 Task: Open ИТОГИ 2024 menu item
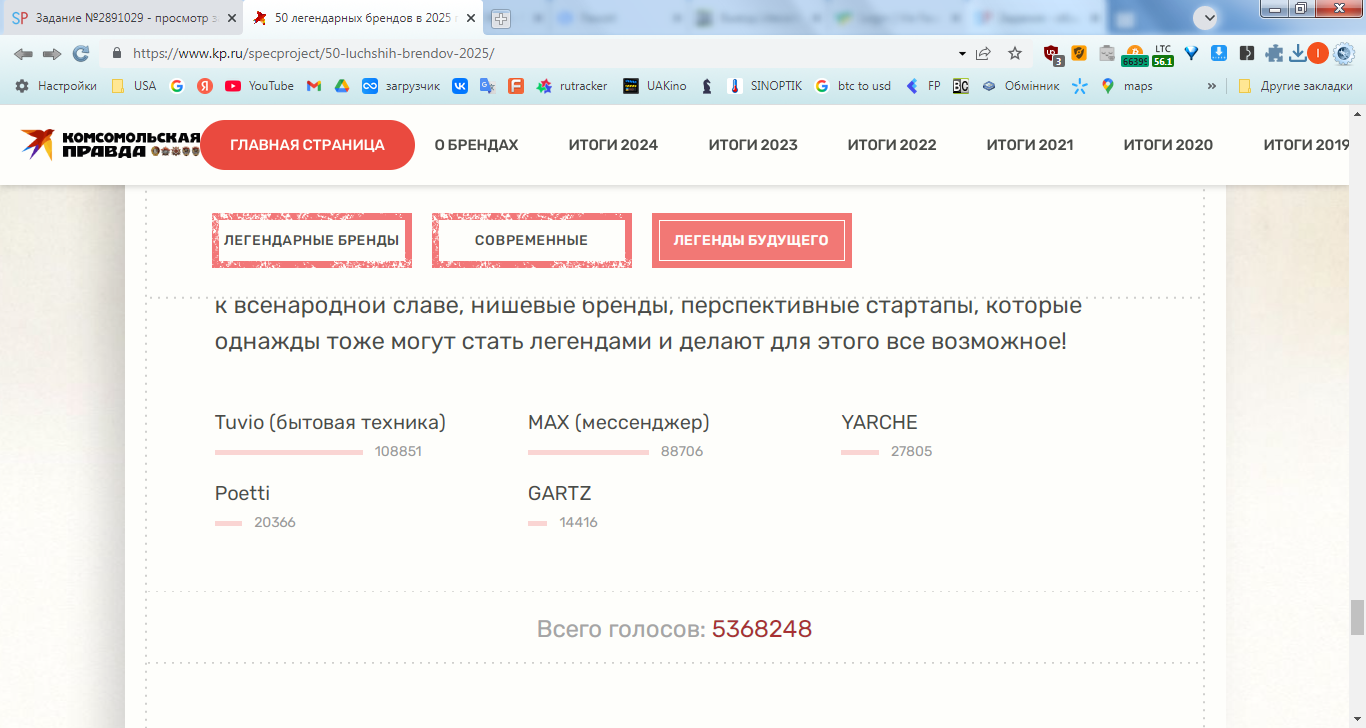coord(613,145)
